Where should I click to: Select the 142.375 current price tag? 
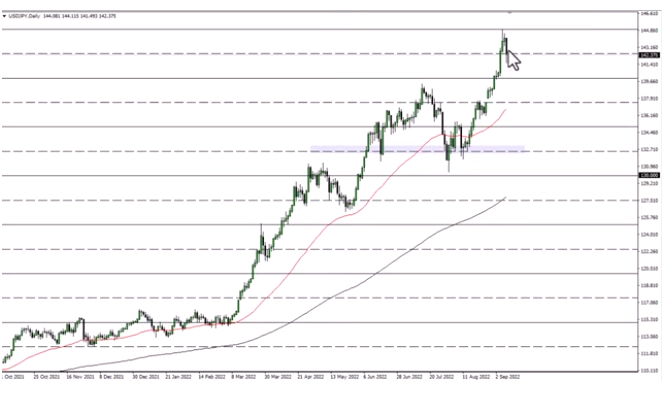tap(649, 55)
